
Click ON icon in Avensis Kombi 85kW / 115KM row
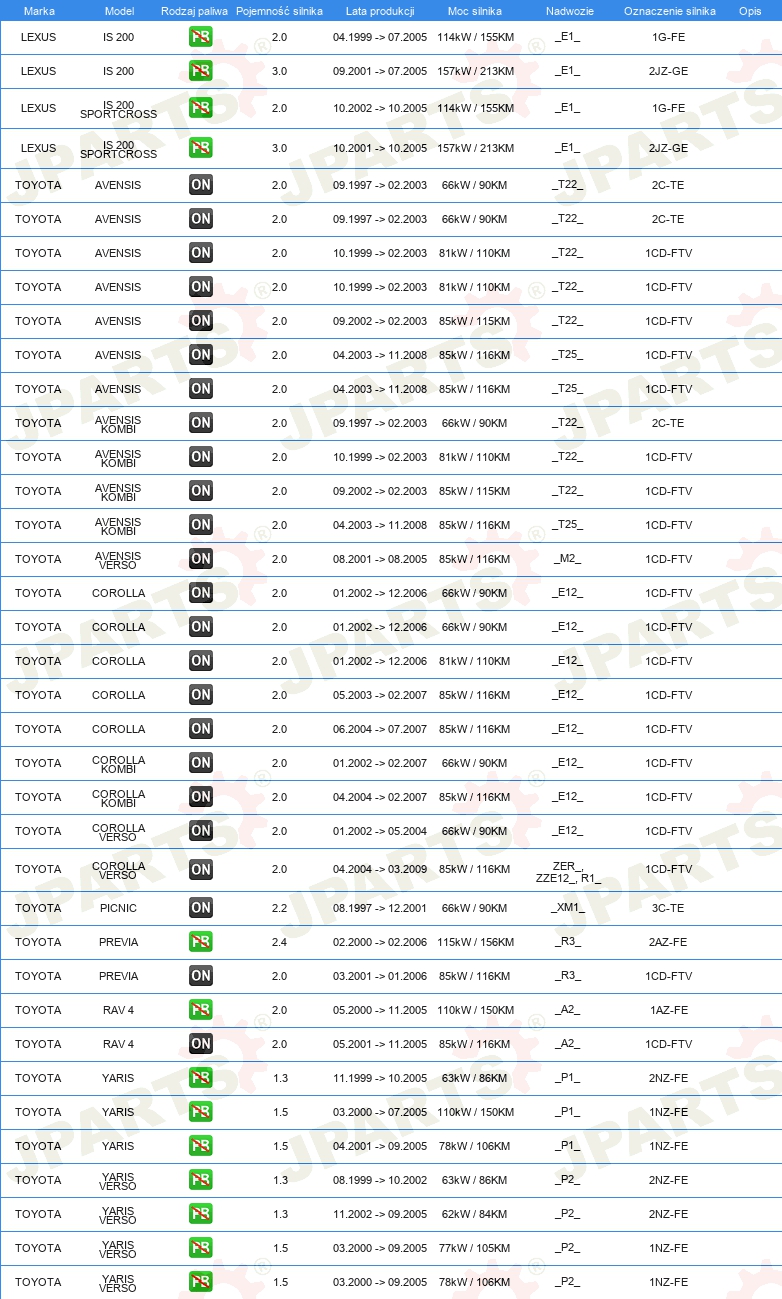pyautogui.click(x=201, y=491)
